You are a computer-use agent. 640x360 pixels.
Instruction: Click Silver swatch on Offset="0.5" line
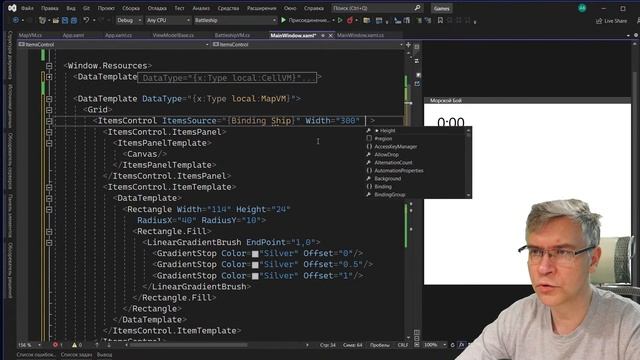pos(255,265)
